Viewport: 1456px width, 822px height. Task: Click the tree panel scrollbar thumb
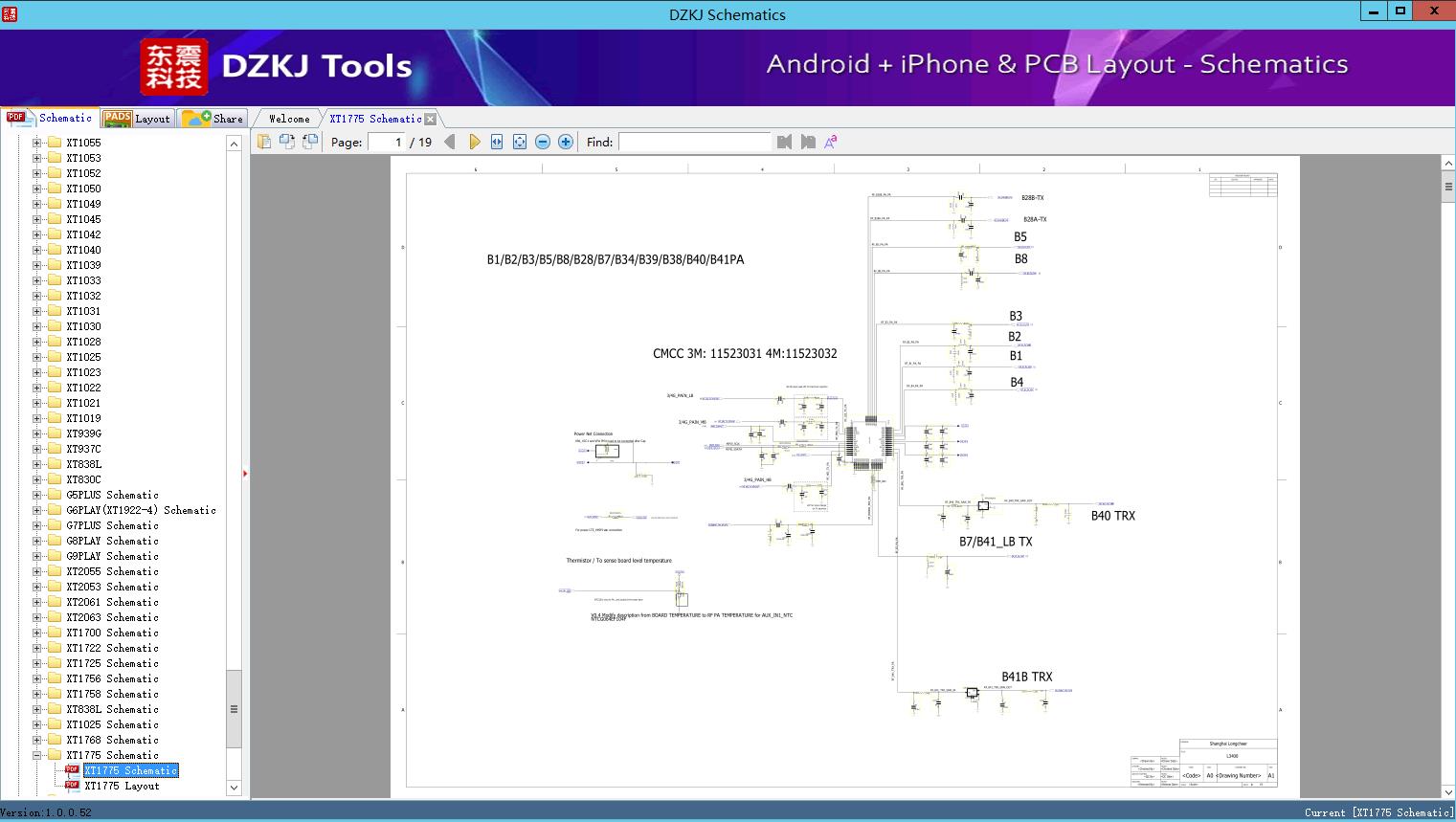pyautogui.click(x=234, y=709)
